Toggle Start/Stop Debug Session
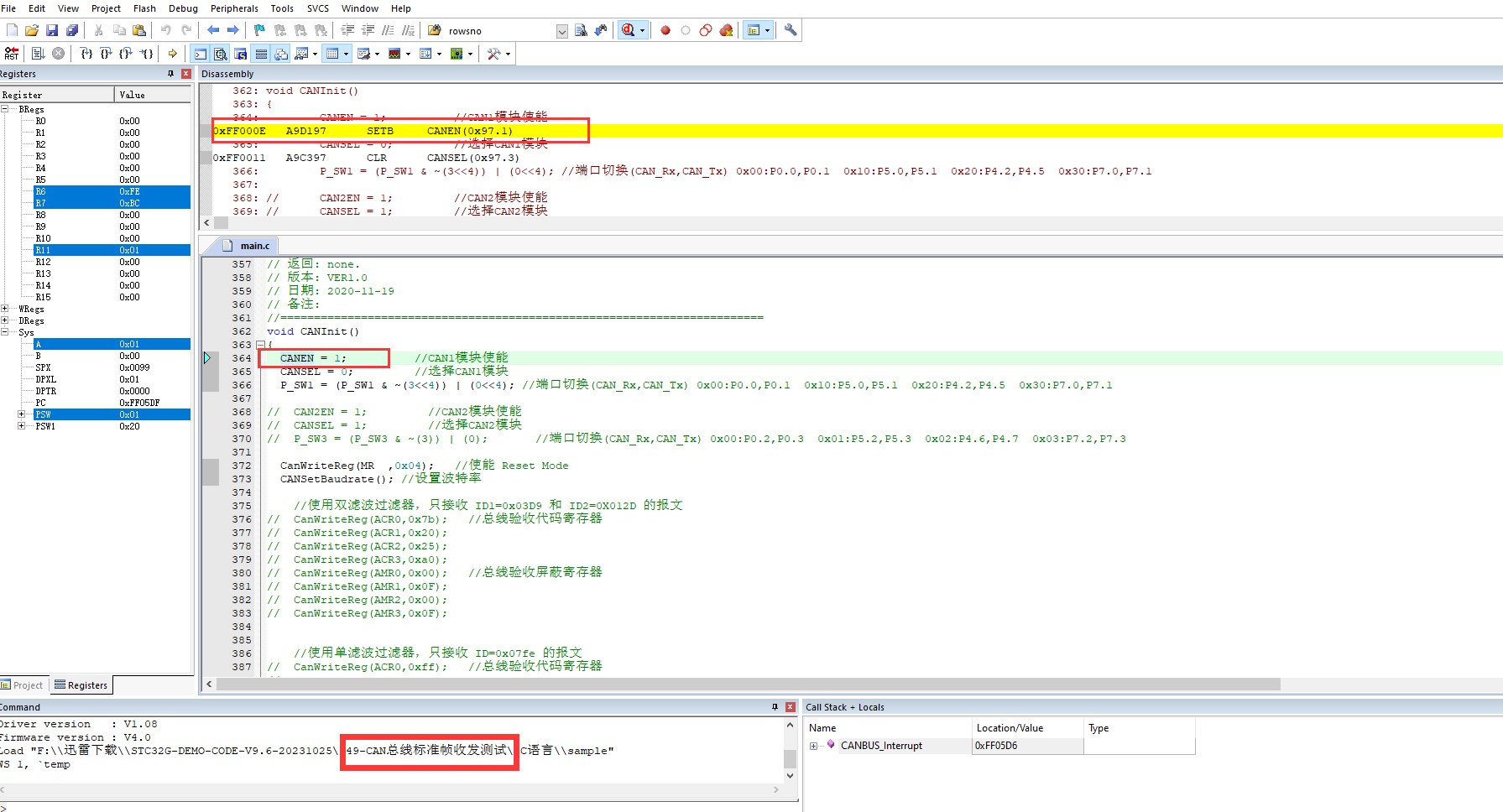Viewport: 1503px width, 812px height. click(628, 30)
